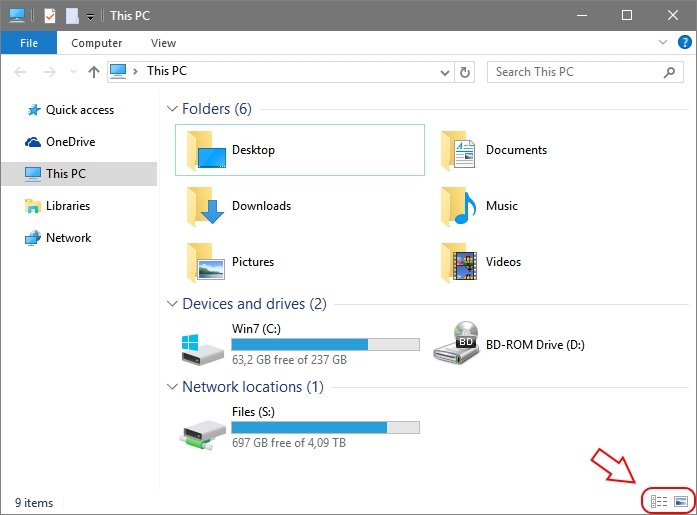Select the Win7 (C:) drive icon

click(x=203, y=350)
